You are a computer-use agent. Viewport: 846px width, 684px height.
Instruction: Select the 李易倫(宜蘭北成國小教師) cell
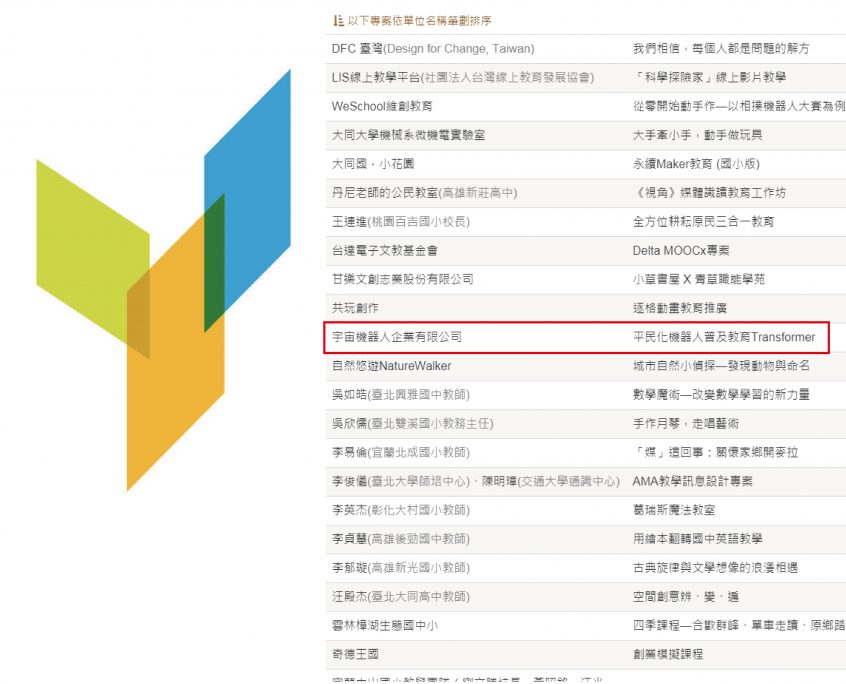click(x=400, y=453)
